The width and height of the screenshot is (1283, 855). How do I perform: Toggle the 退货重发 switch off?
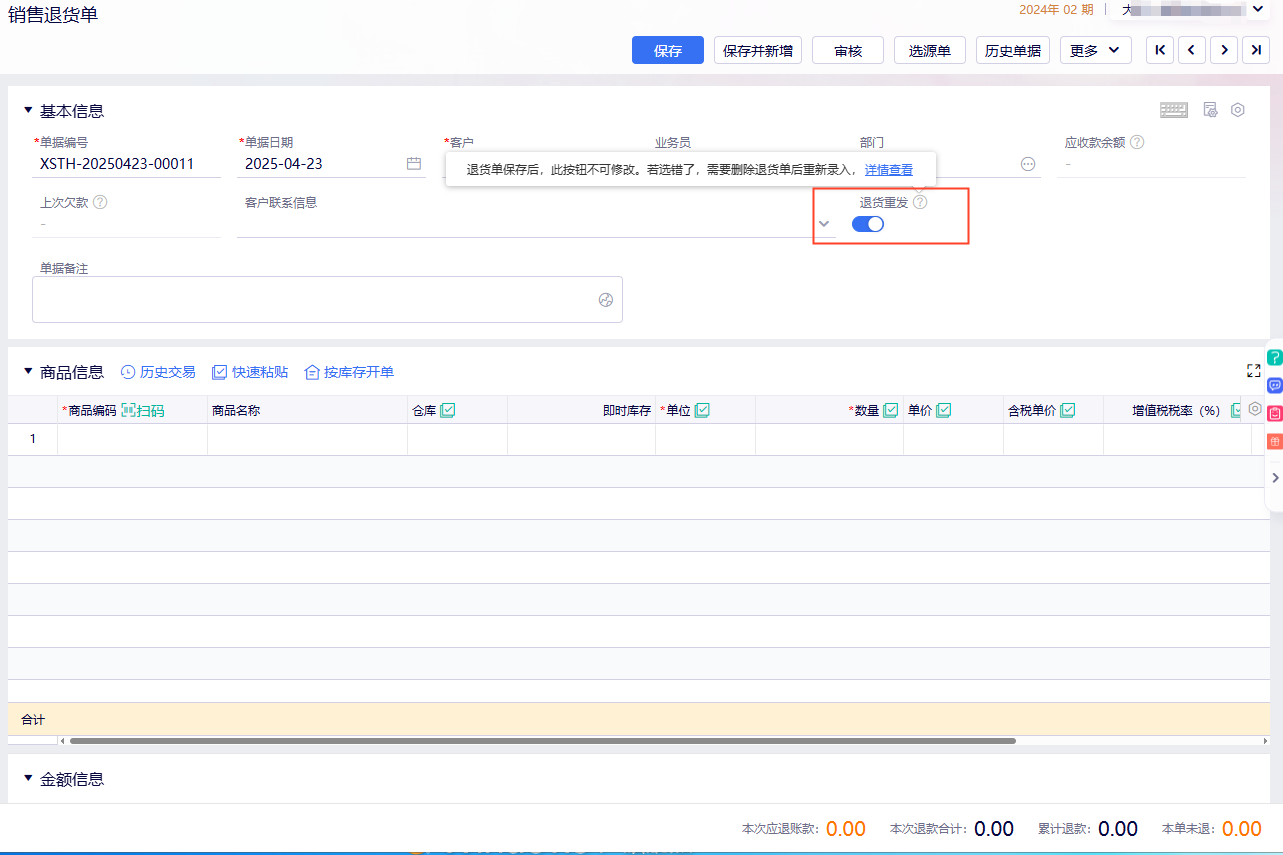(x=868, y=224)
